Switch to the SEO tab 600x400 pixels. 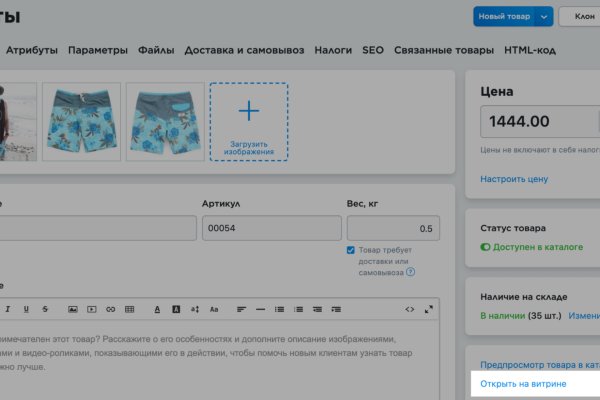372,50
